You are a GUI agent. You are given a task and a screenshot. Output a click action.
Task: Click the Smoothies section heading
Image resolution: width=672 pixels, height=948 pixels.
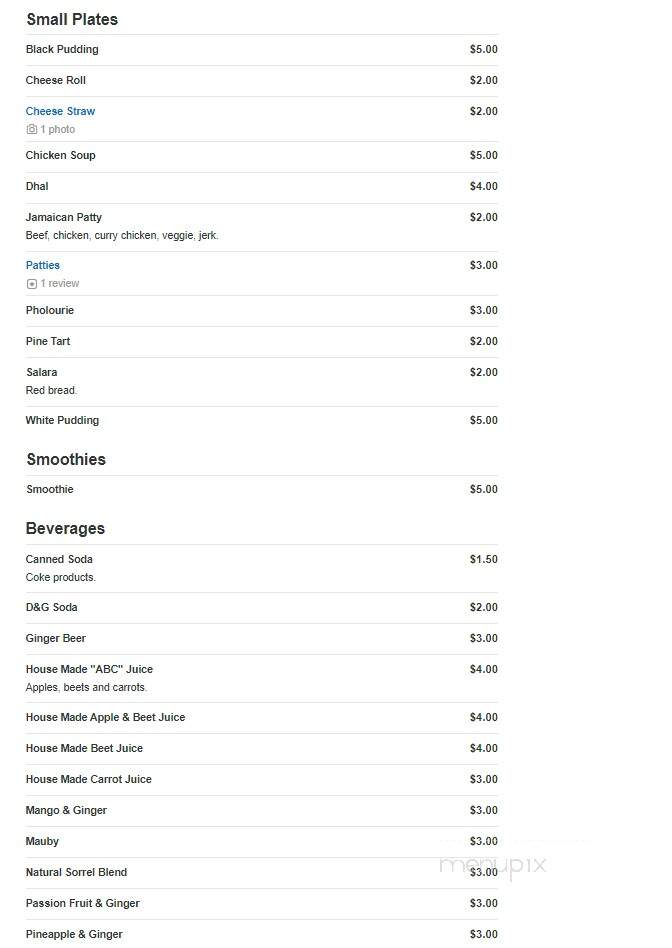pyautogui.click(x=66, y=459)
